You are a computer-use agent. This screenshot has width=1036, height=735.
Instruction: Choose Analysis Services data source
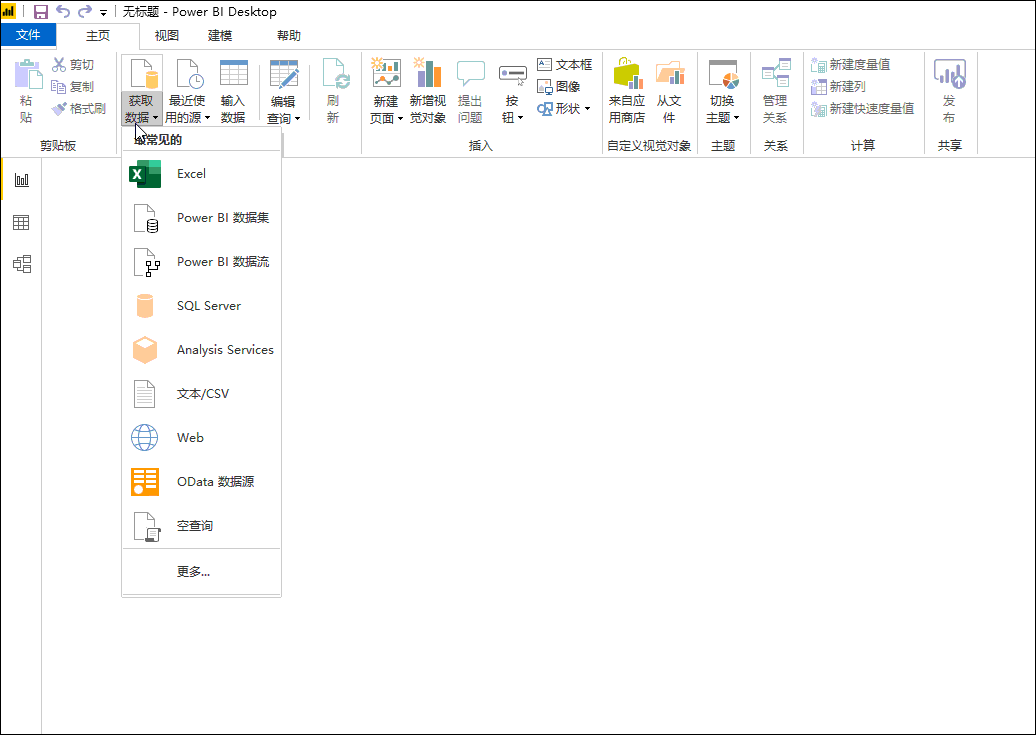[202, 350]
